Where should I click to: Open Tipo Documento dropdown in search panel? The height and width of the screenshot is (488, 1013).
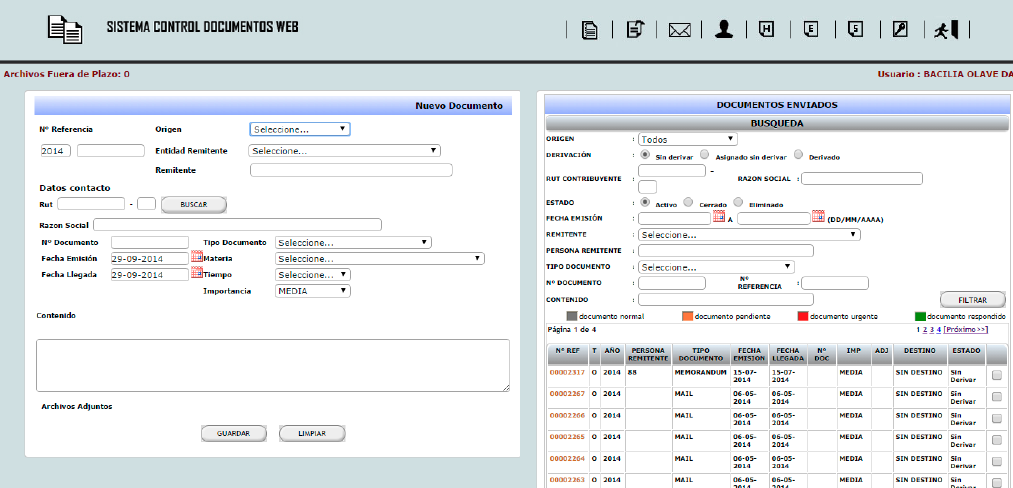716,267
